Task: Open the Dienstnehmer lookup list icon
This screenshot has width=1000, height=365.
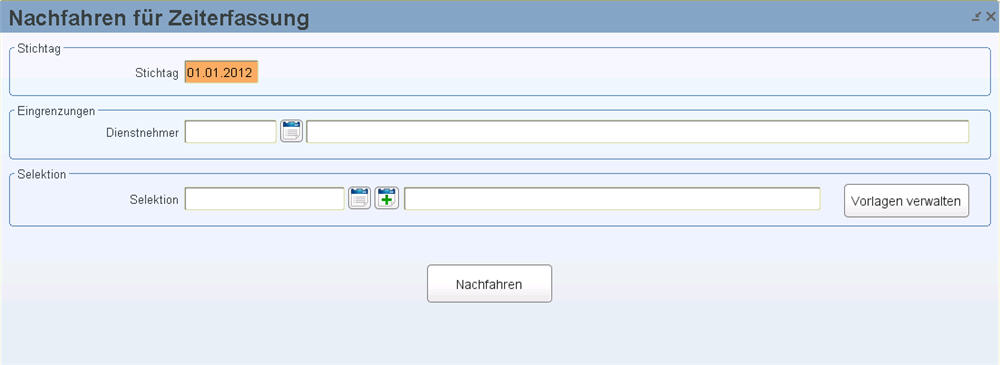Action: 291,131
